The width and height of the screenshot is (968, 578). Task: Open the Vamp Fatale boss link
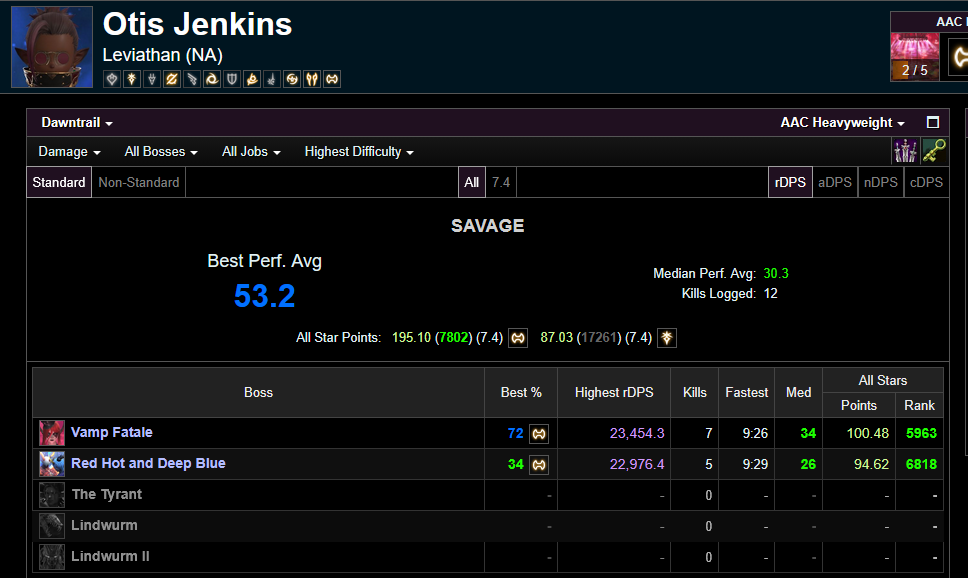[112, 432]
